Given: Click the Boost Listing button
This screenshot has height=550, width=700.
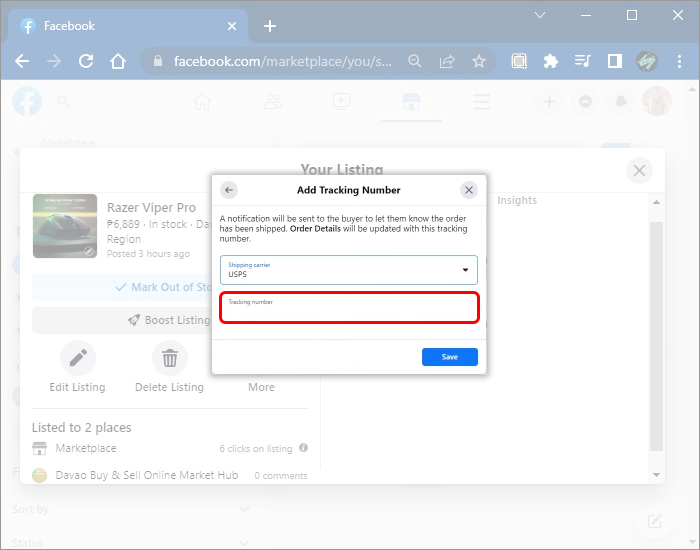Looking at the screenshot, I should coord(122,320).
